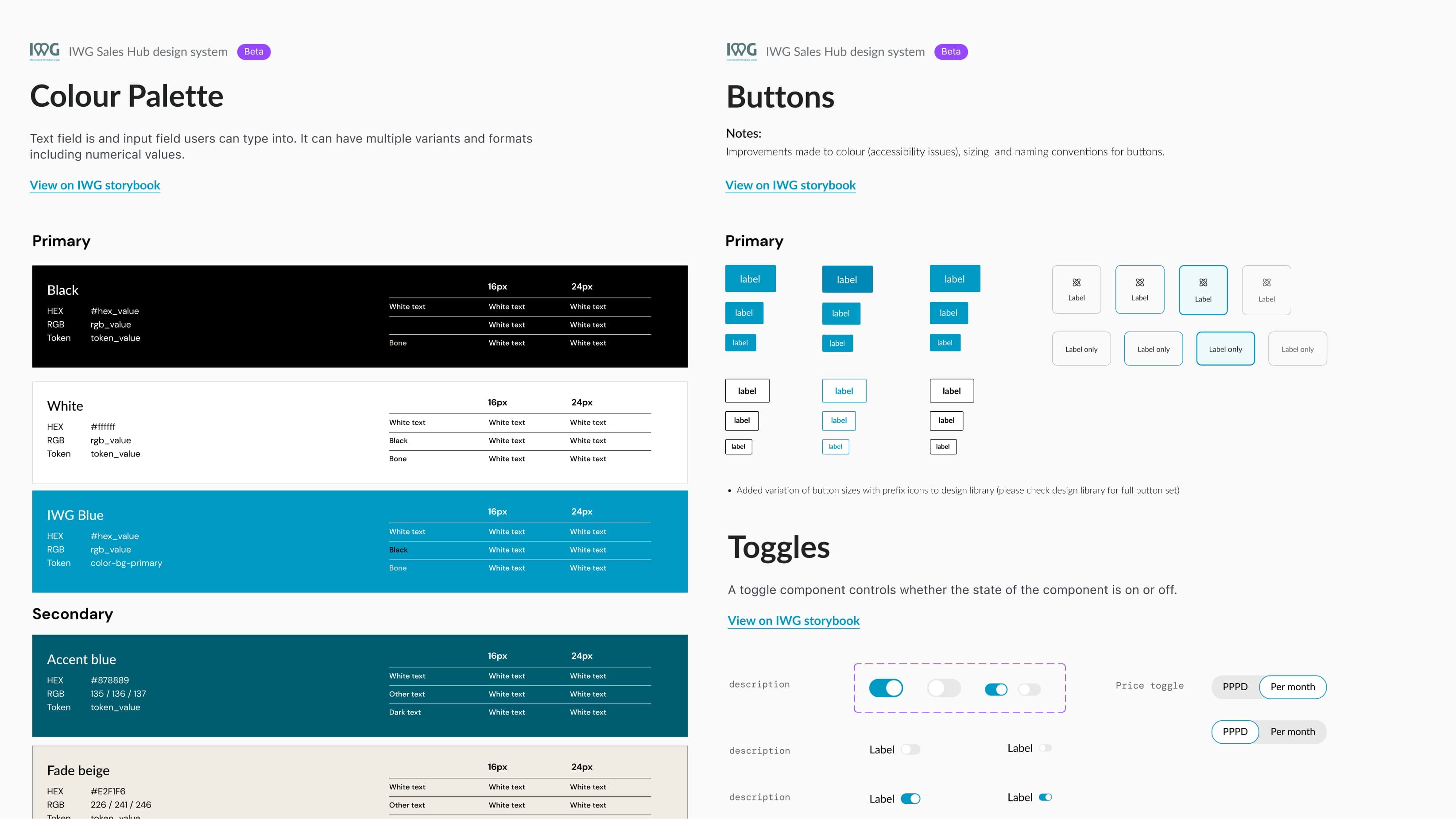Click the prefix icon on outlined label button
The width and height of the screenshot is (1456, 819).
click(x=1139, y=282)
